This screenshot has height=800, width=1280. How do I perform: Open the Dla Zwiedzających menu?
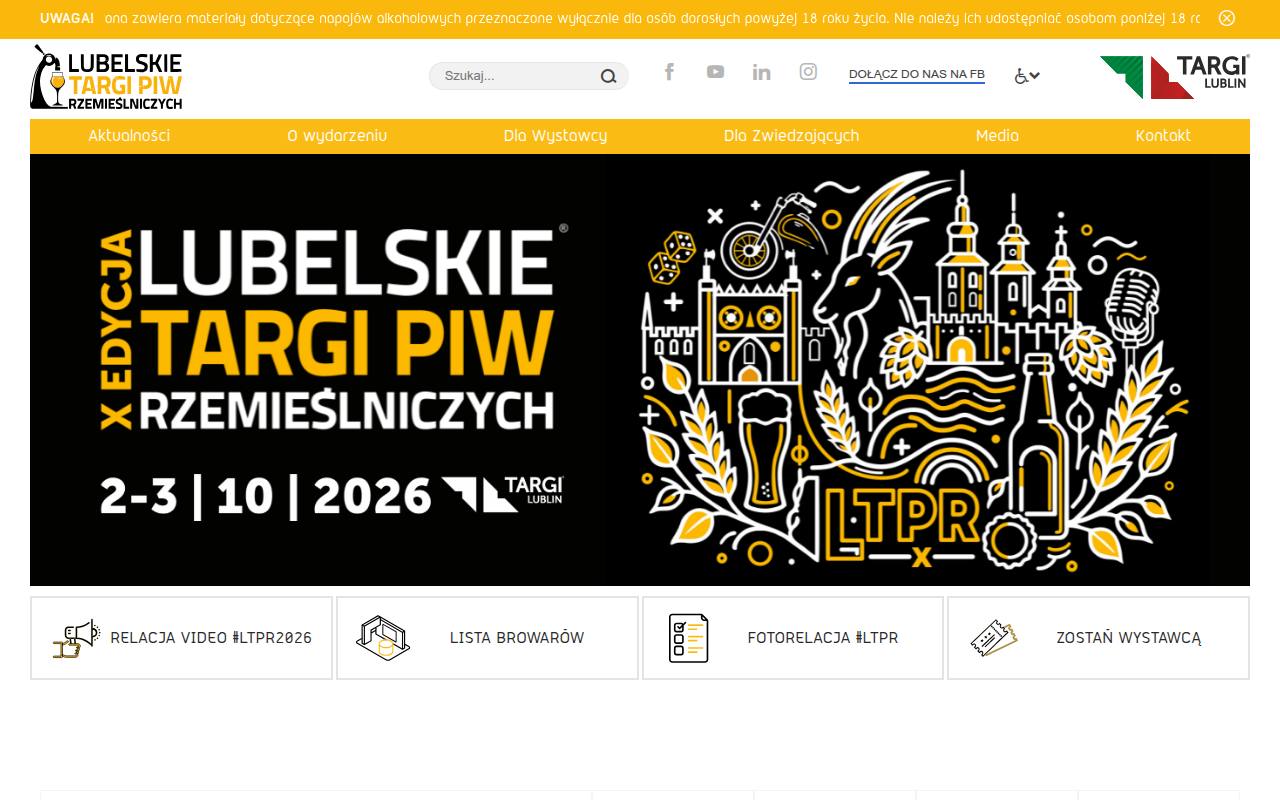791,136
